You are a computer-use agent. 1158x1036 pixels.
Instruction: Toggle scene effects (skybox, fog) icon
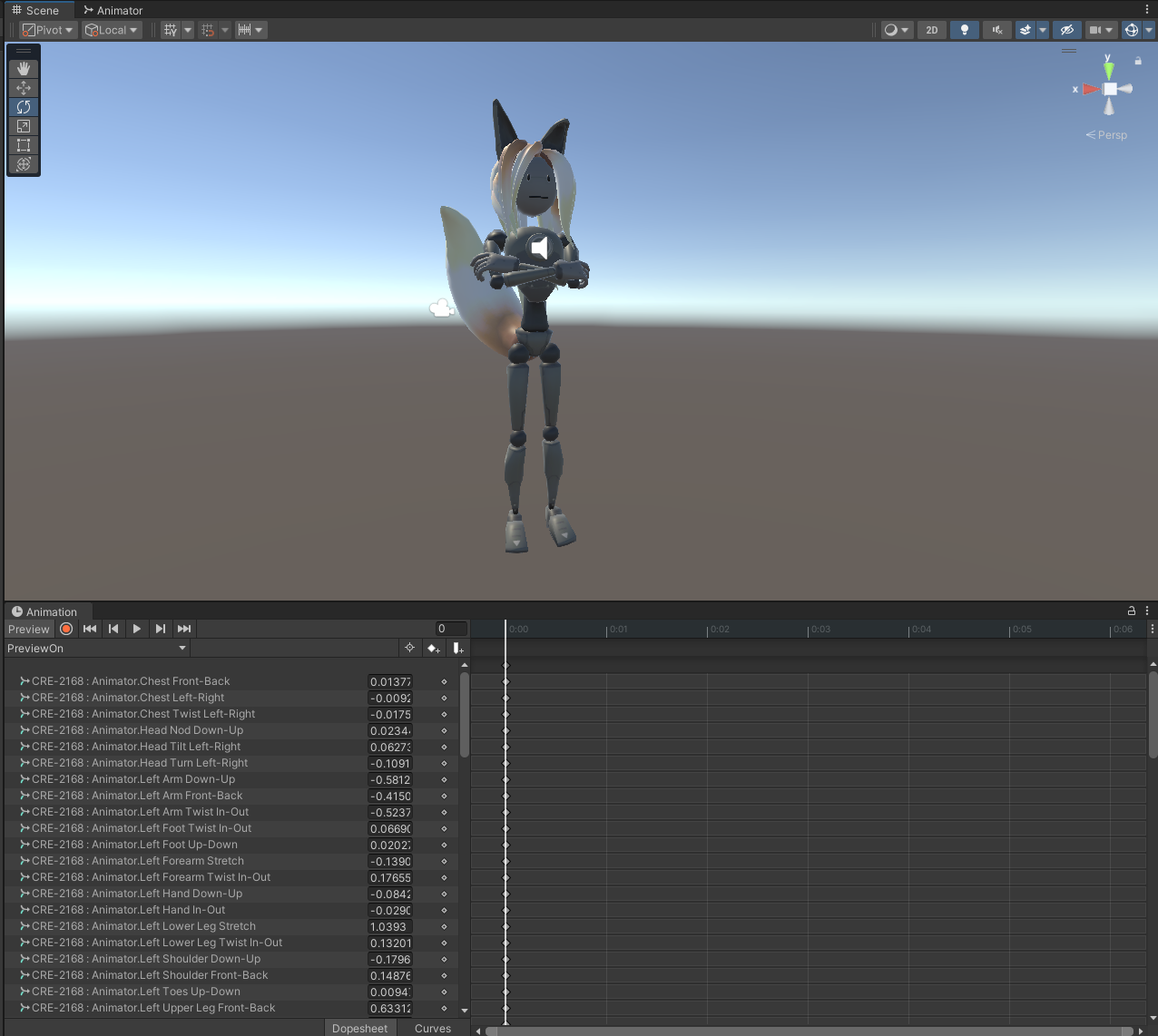(x=1025, y=30)
